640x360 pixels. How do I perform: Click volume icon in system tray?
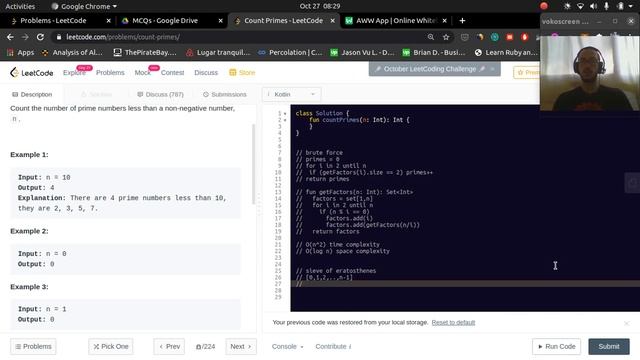pyautogui.click(x=593, y=6)
